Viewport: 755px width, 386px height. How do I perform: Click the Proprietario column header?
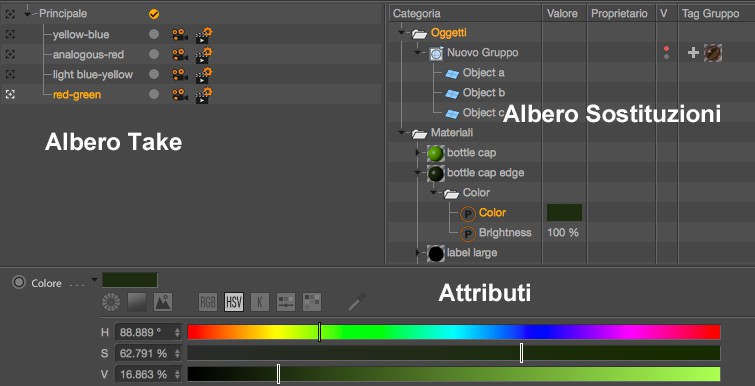tap(620, 14)
